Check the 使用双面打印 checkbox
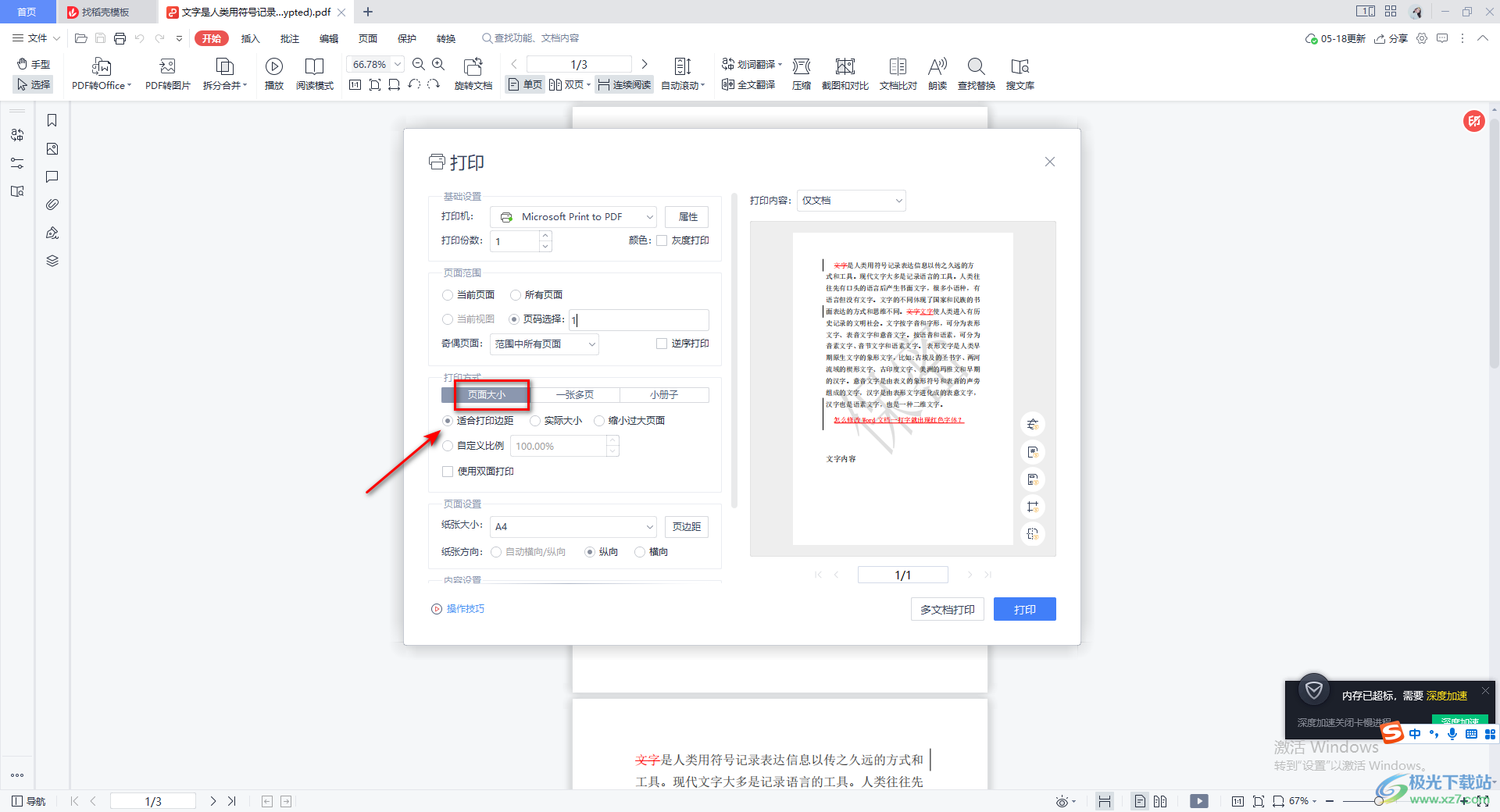Image resolution: width=1500 pixels, height=812 pixels. click(448, 472)
